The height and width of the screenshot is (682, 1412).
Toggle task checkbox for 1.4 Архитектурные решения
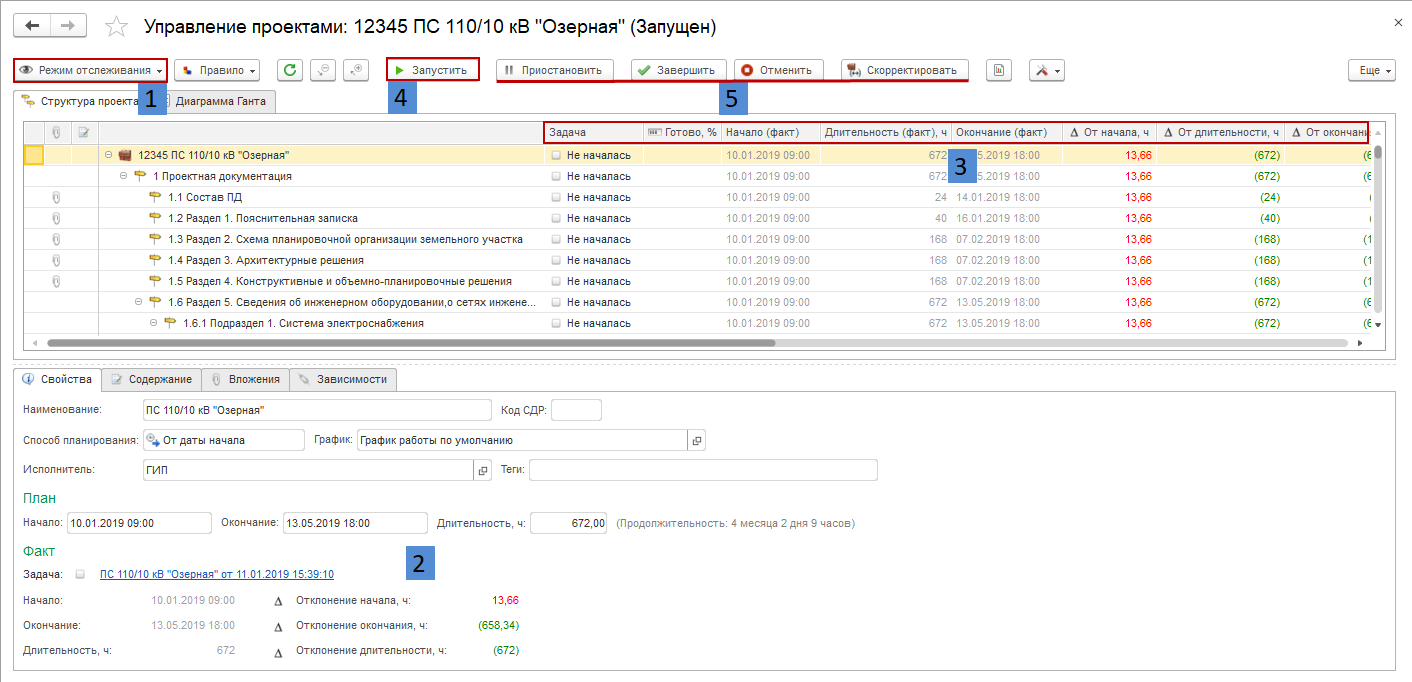pyautogui.click(x=556, y=260)
